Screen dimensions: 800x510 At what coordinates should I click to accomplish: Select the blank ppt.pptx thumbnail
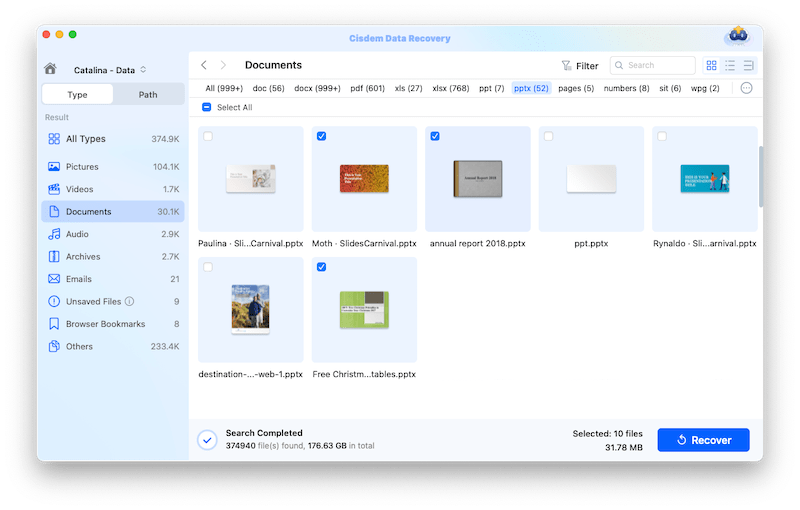(591, 179)
